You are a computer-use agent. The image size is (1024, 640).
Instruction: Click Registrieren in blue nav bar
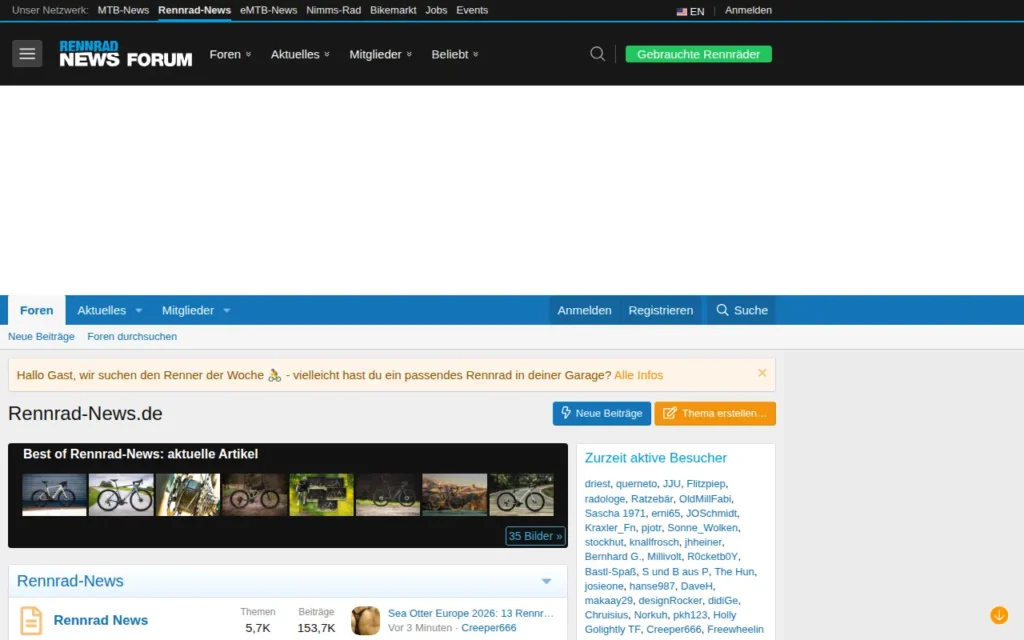pos(661,310)
